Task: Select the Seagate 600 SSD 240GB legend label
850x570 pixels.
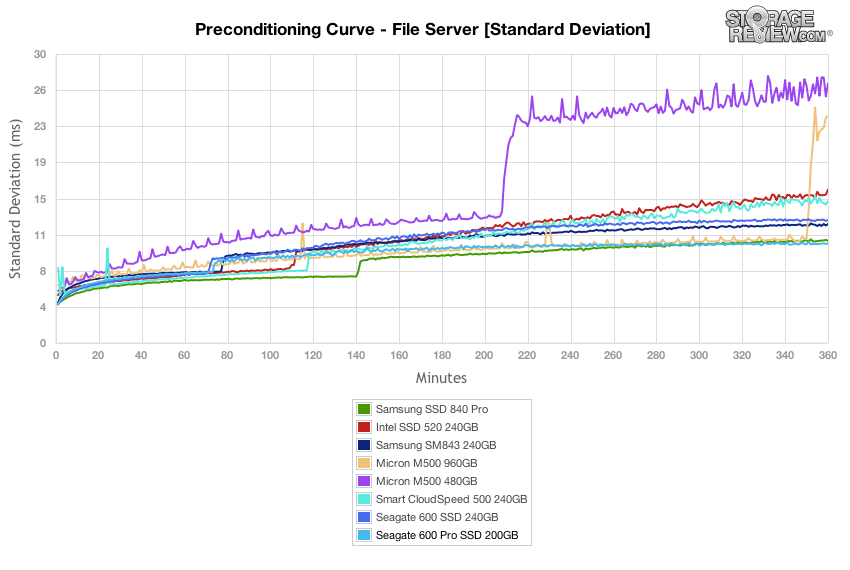Action: coord(437,517)
